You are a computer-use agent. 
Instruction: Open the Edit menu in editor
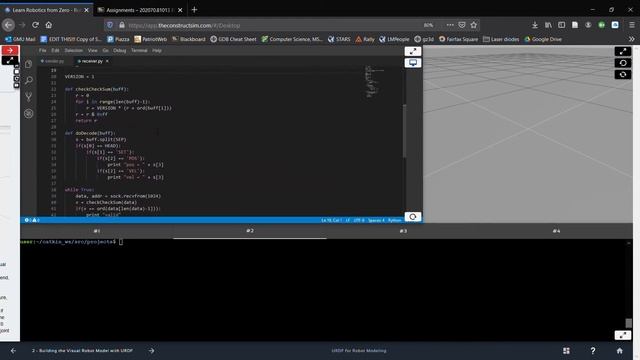point(55,50)
